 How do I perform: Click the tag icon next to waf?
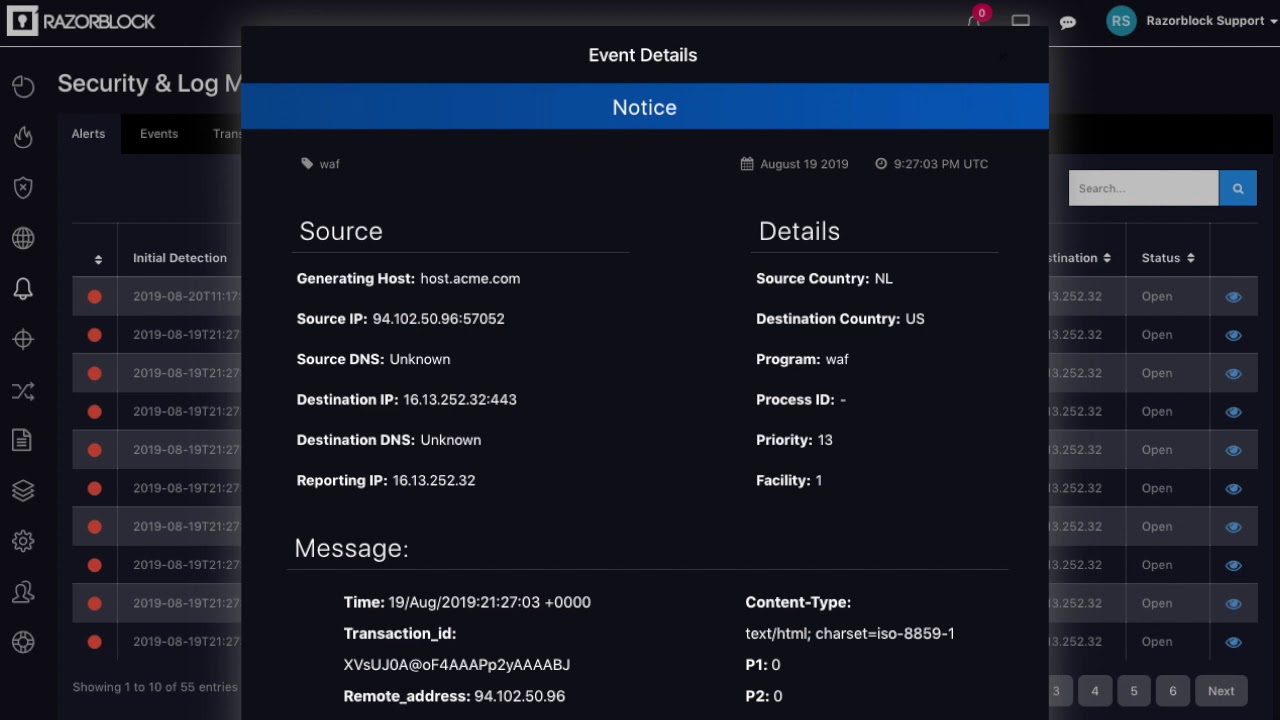coord(307,163)
